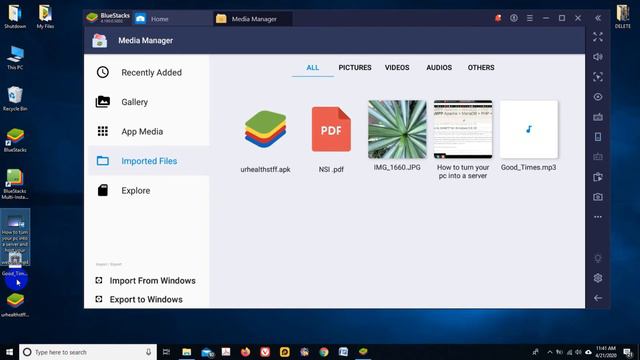Switch to the PICTURES filter tab
The width and height of the screenshot is (640, 360).
tap(355, 68)
